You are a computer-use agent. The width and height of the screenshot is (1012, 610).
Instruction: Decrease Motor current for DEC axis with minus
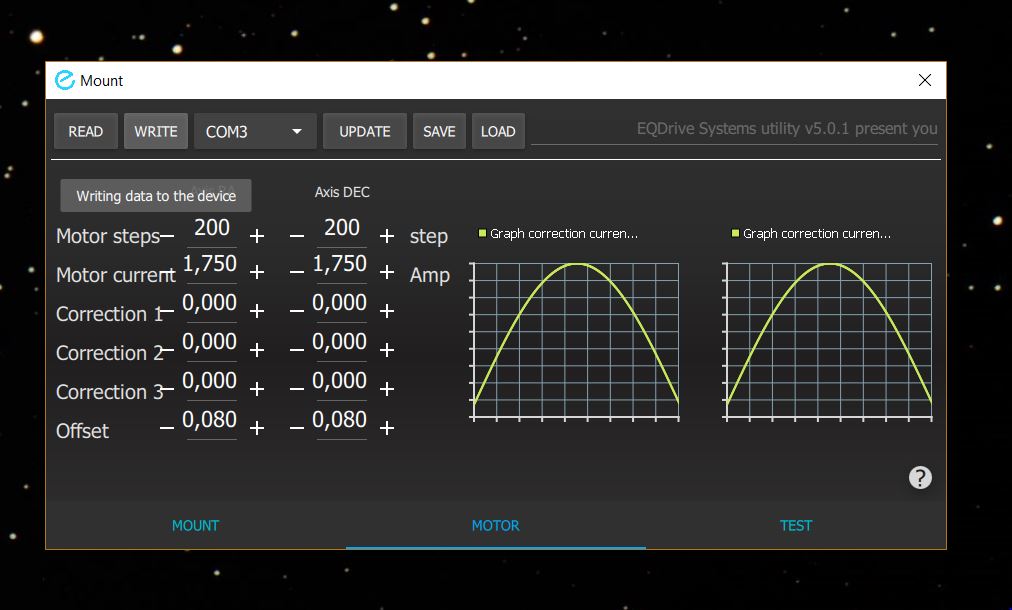click(x=297, y=273)
